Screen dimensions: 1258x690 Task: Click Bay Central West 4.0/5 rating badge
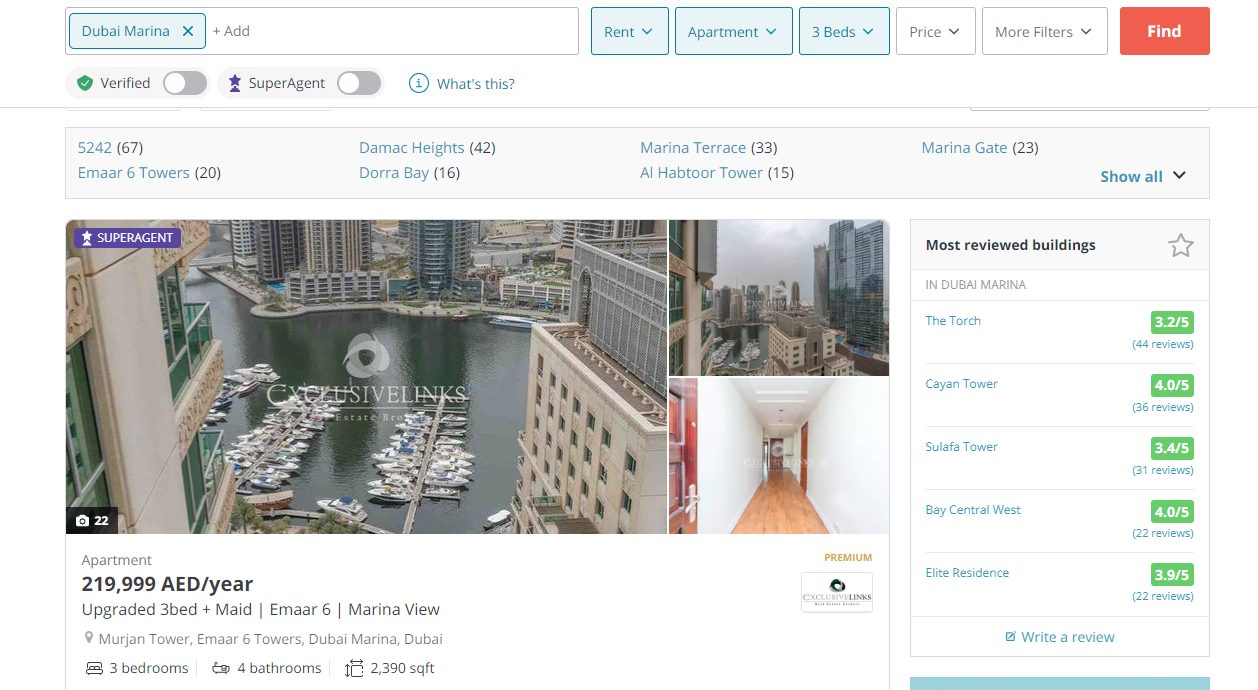[x=1172, y=511]
